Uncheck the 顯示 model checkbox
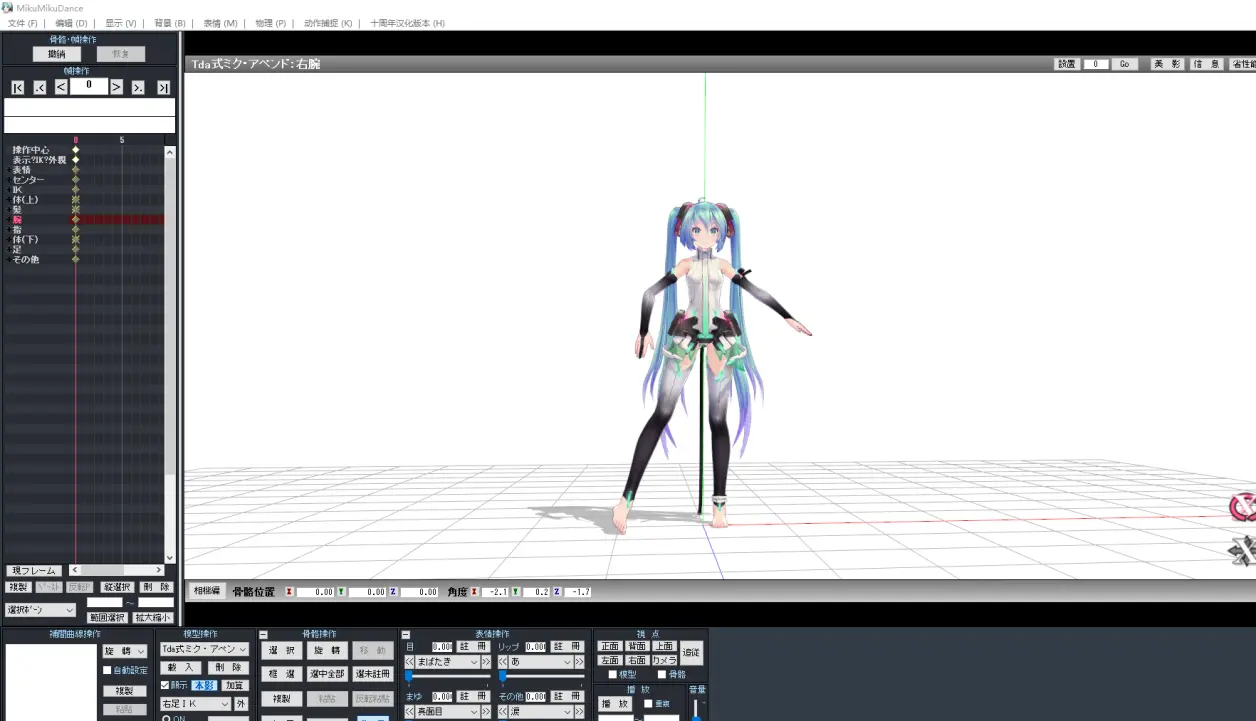The image size is (1256, 721). [165, 686]
